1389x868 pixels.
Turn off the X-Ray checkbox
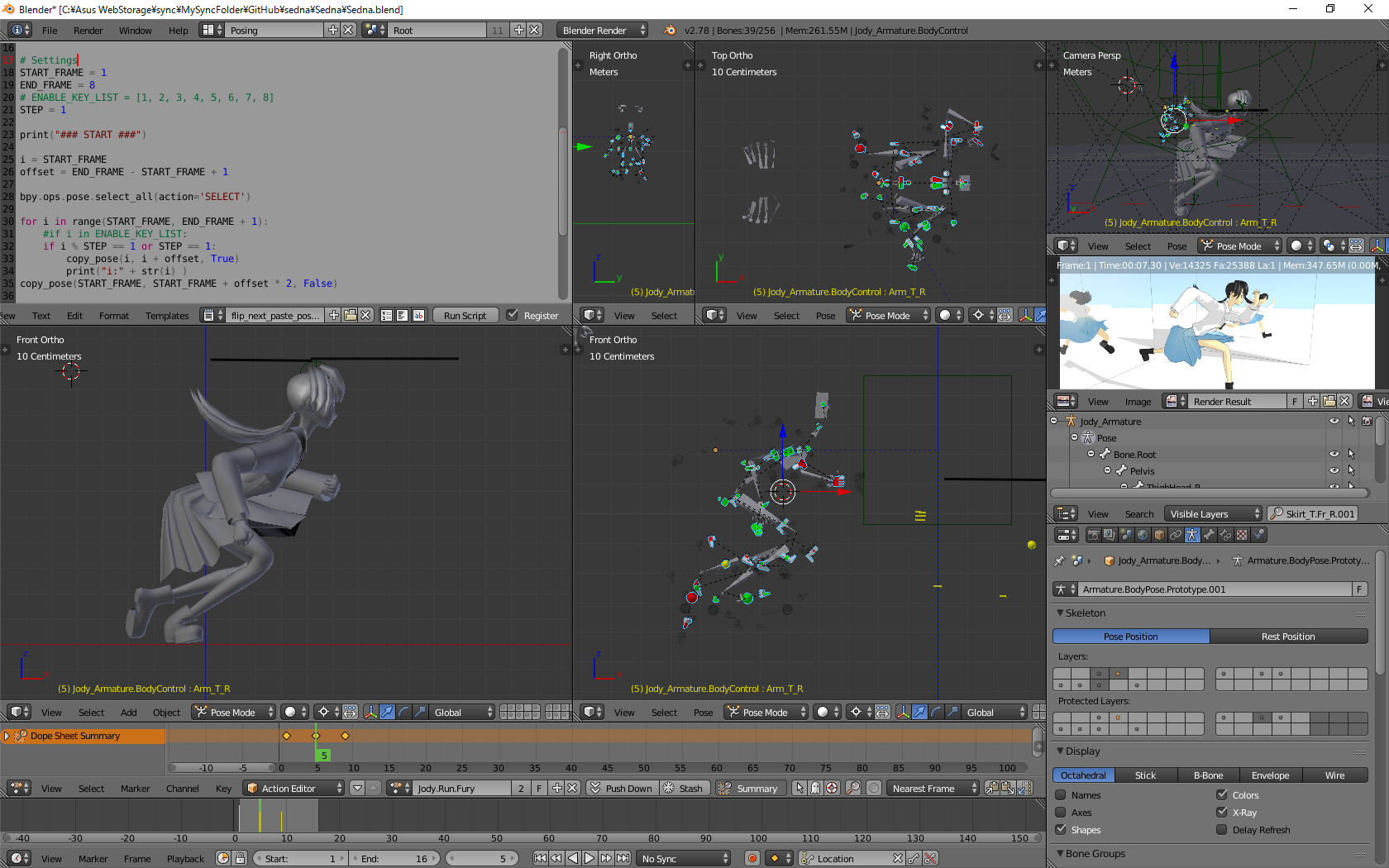1222,812
